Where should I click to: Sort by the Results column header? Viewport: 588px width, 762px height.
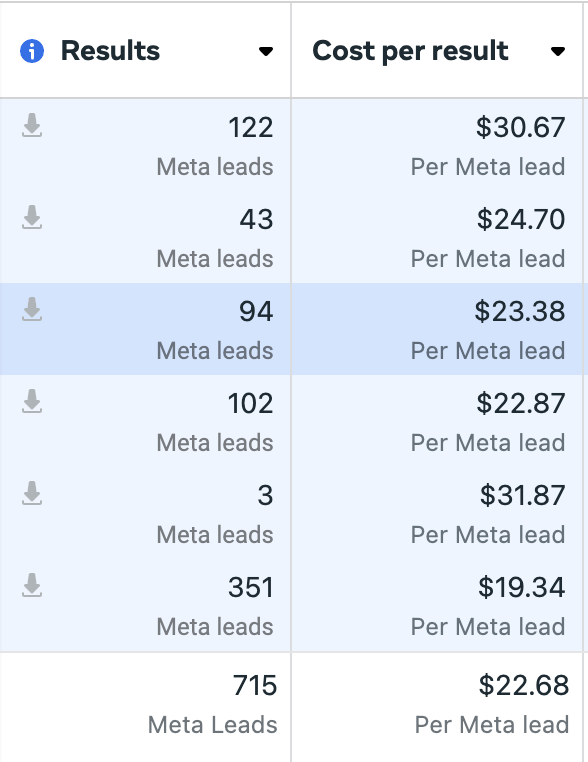click(110, 51)
